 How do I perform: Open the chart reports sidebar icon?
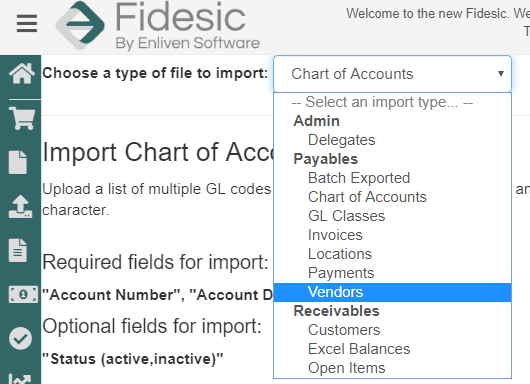click(x=20, y=379)
